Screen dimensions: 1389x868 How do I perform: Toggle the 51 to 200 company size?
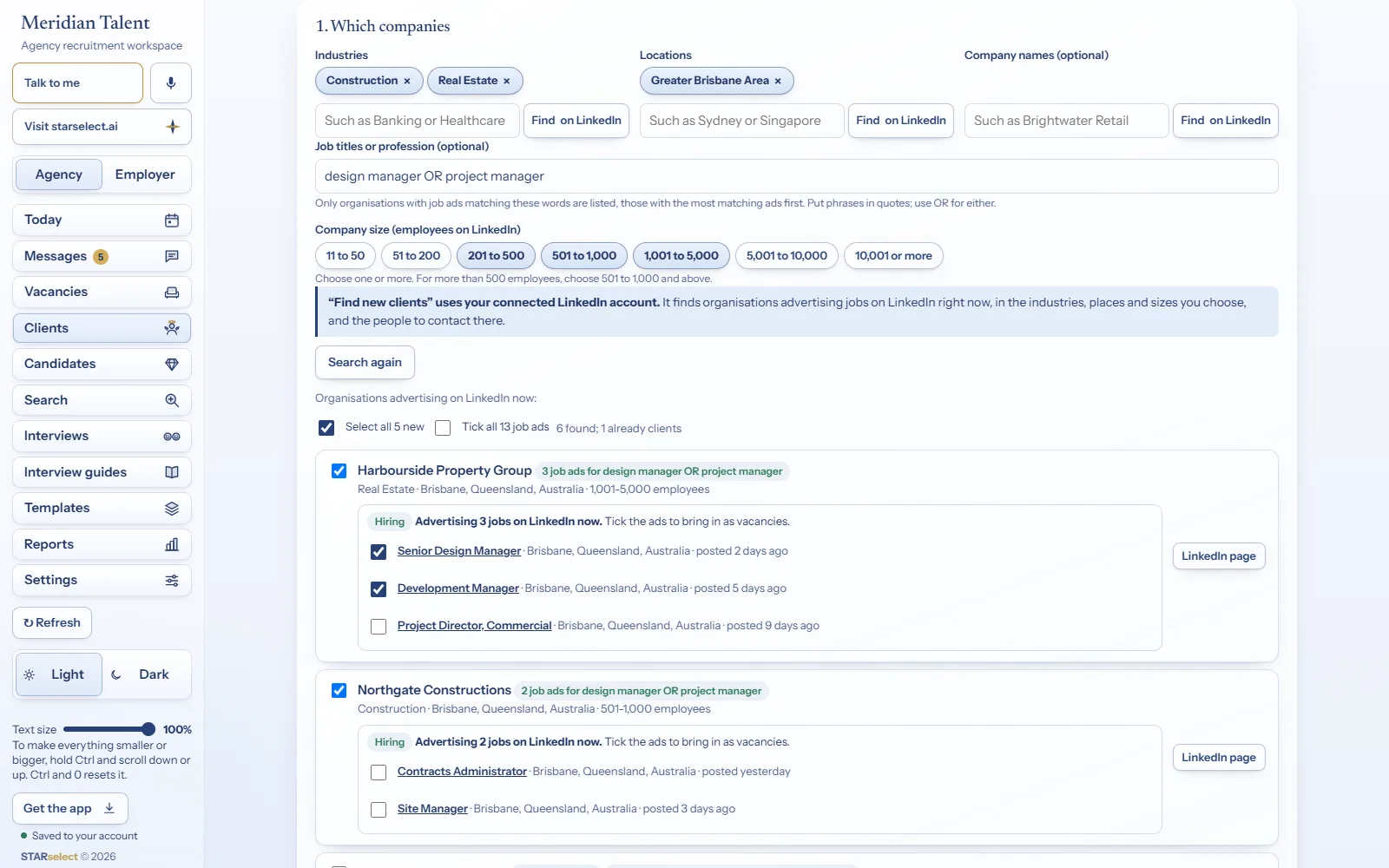pos(417,256)
